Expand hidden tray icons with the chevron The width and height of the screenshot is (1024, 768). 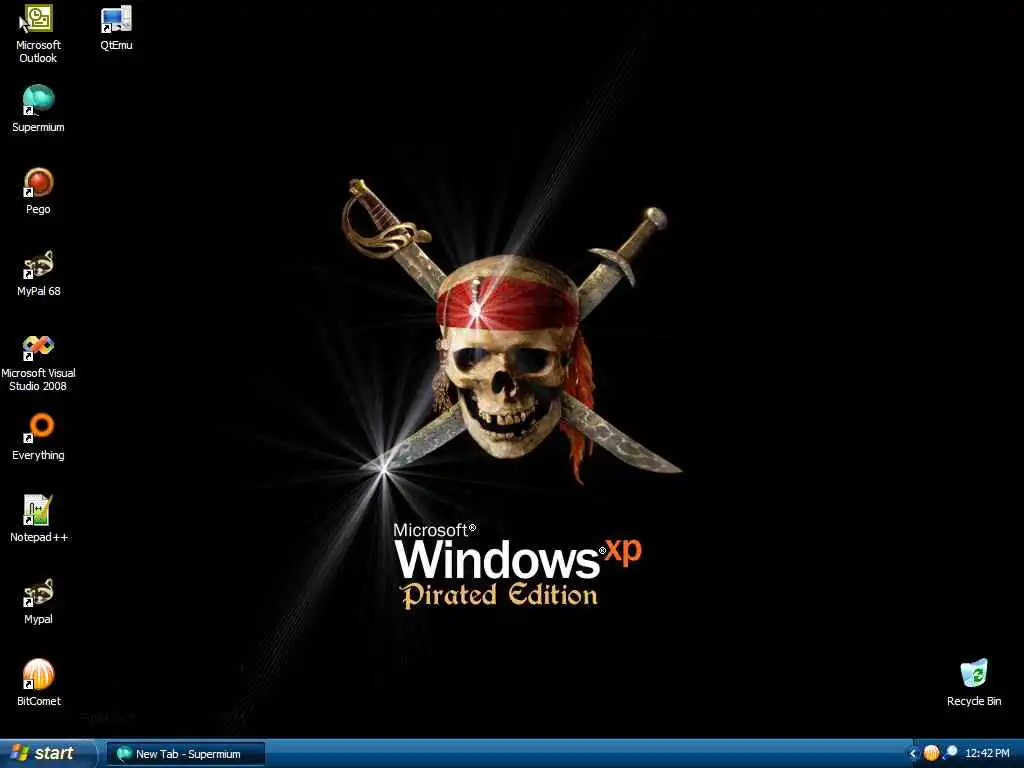pyautogui.click(x=913, y=754)
